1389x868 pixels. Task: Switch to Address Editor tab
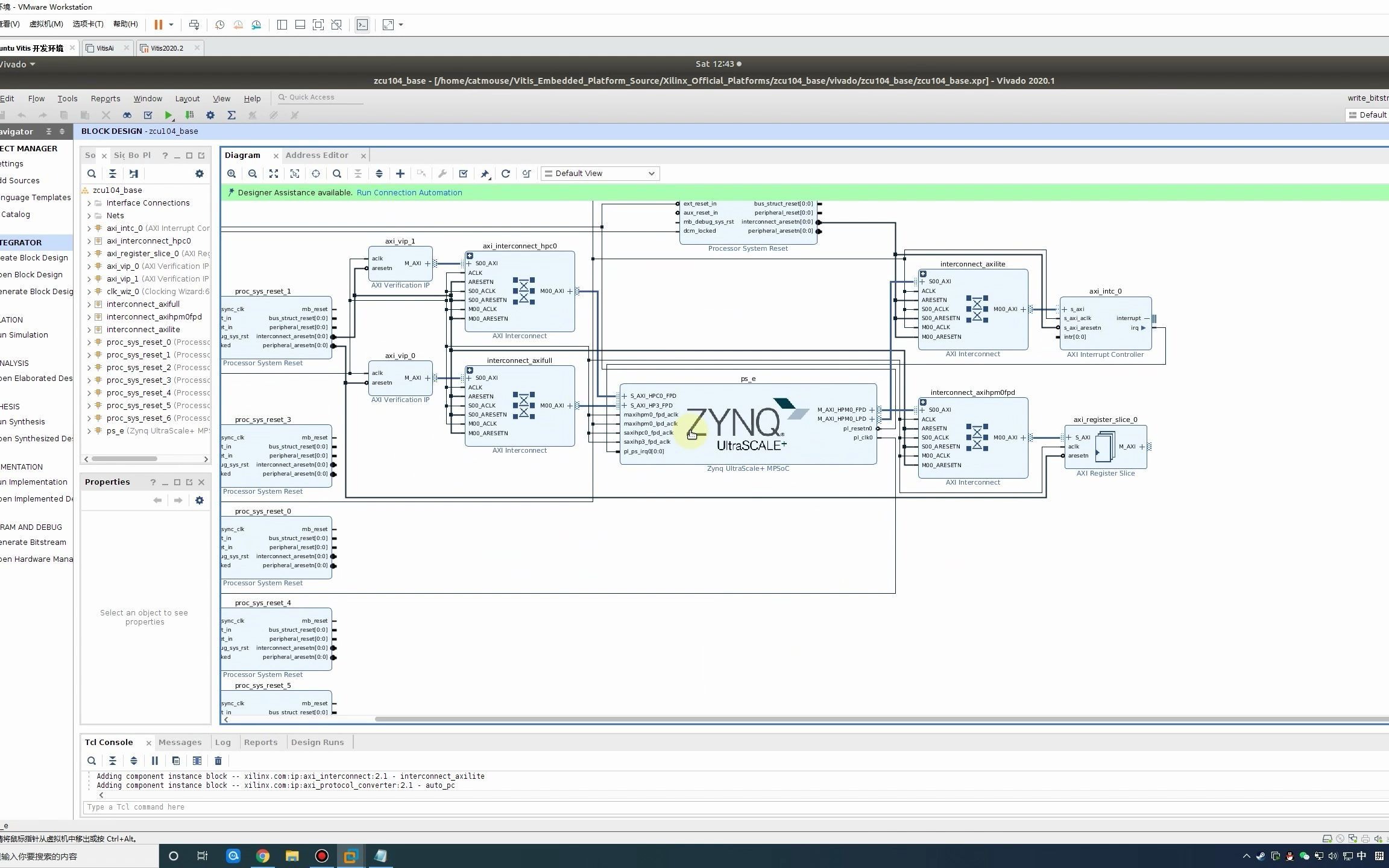(x=317, y=156)
